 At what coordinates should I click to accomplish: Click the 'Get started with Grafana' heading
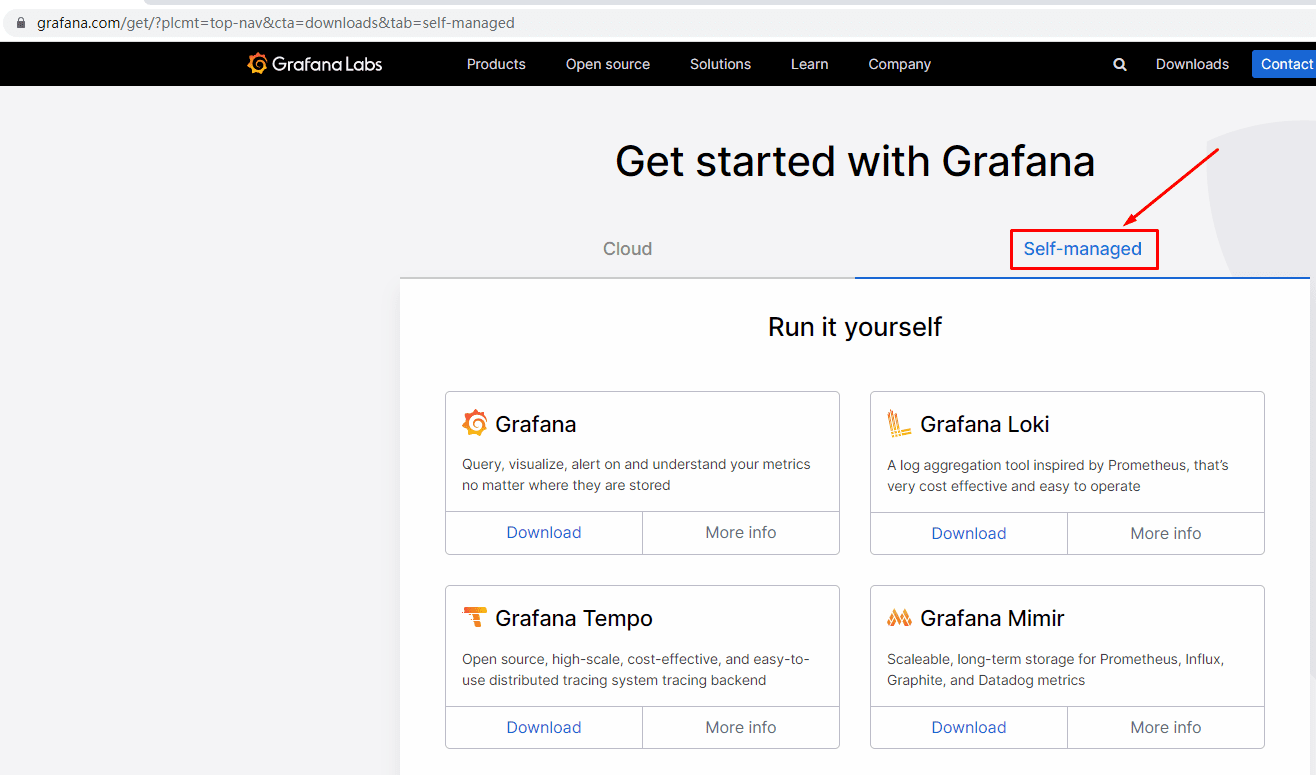coord(855,161)
